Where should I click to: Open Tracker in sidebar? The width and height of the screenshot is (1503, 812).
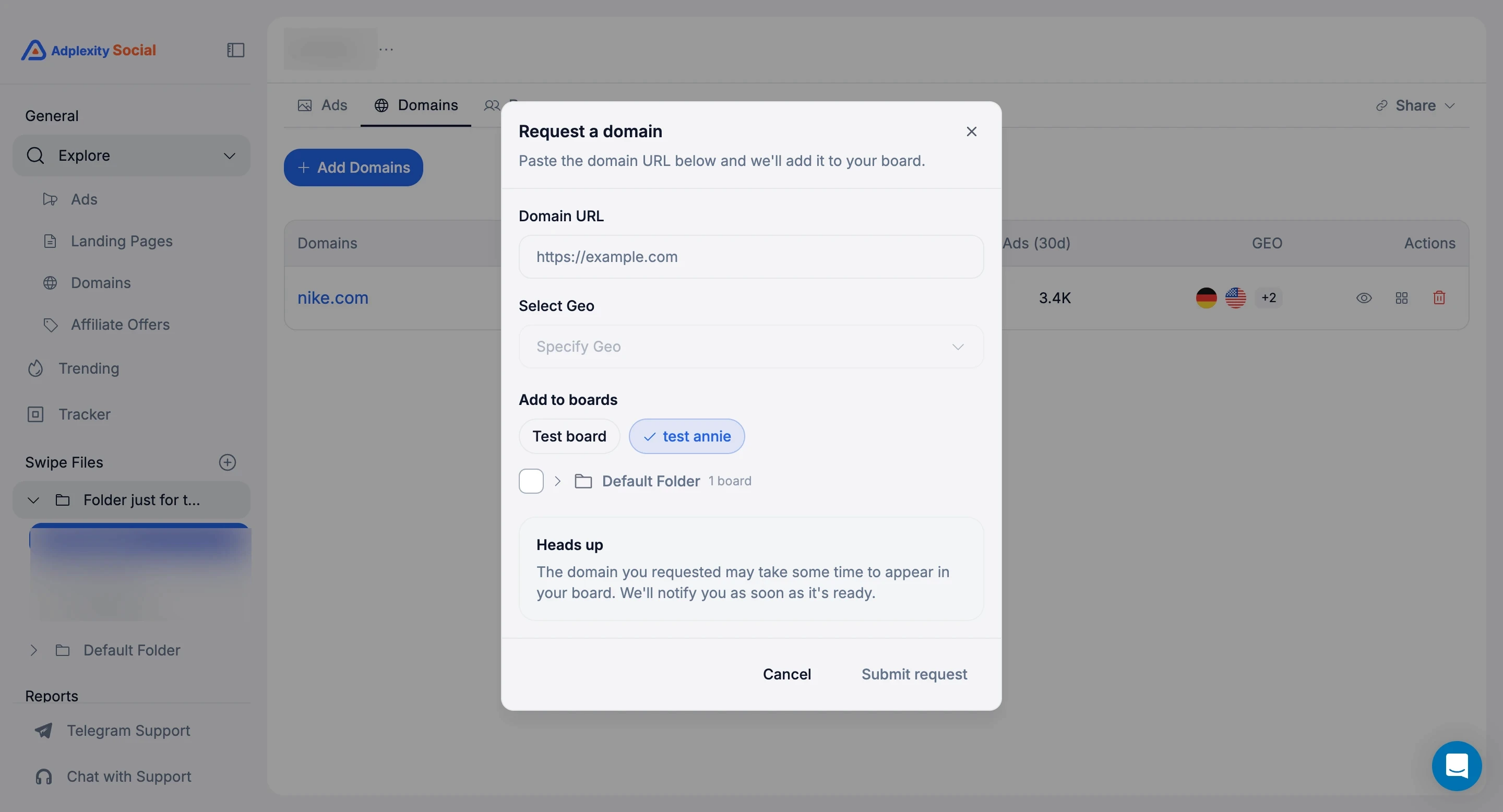(x=85, y=414)
